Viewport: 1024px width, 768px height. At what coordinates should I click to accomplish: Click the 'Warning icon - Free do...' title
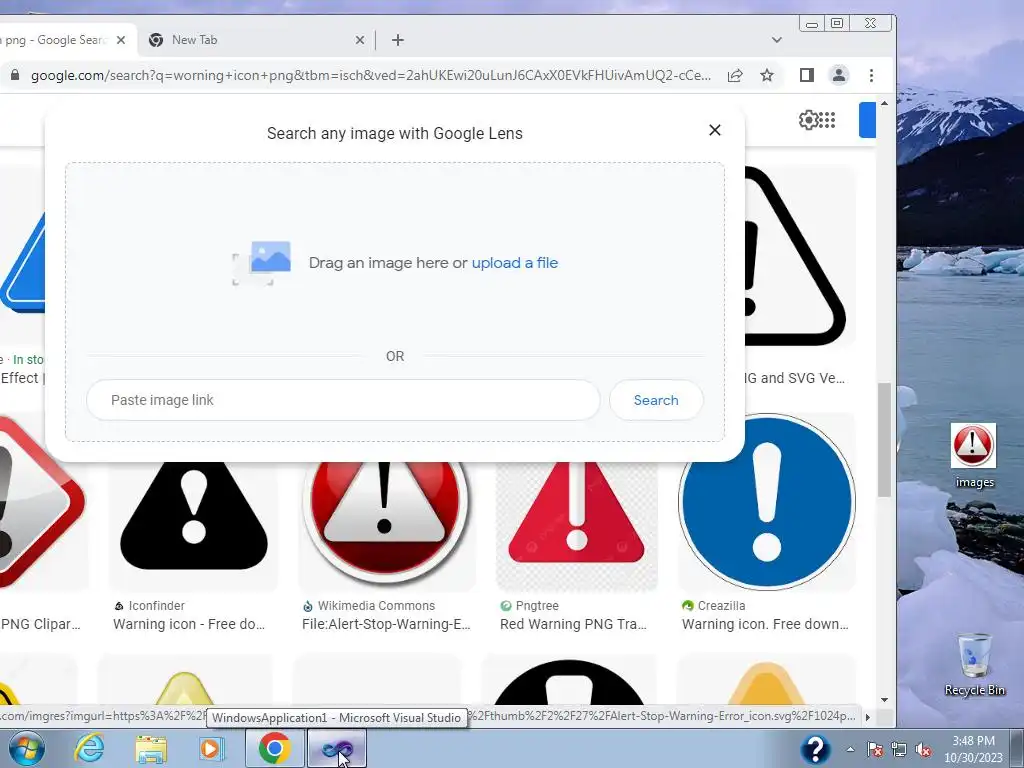coord(189,624)
